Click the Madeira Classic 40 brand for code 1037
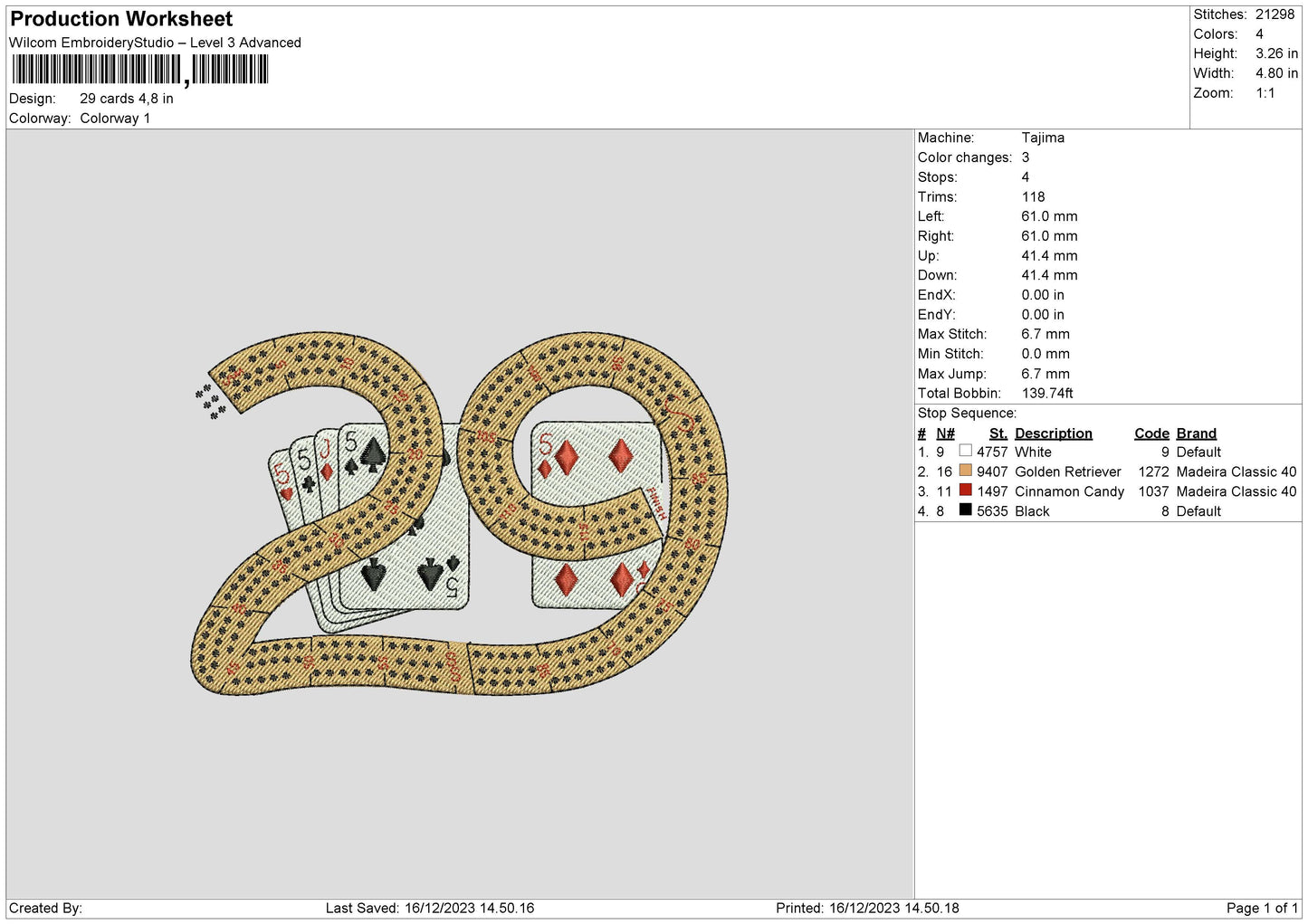The image size is (1308, 924). click(1236, 491)
